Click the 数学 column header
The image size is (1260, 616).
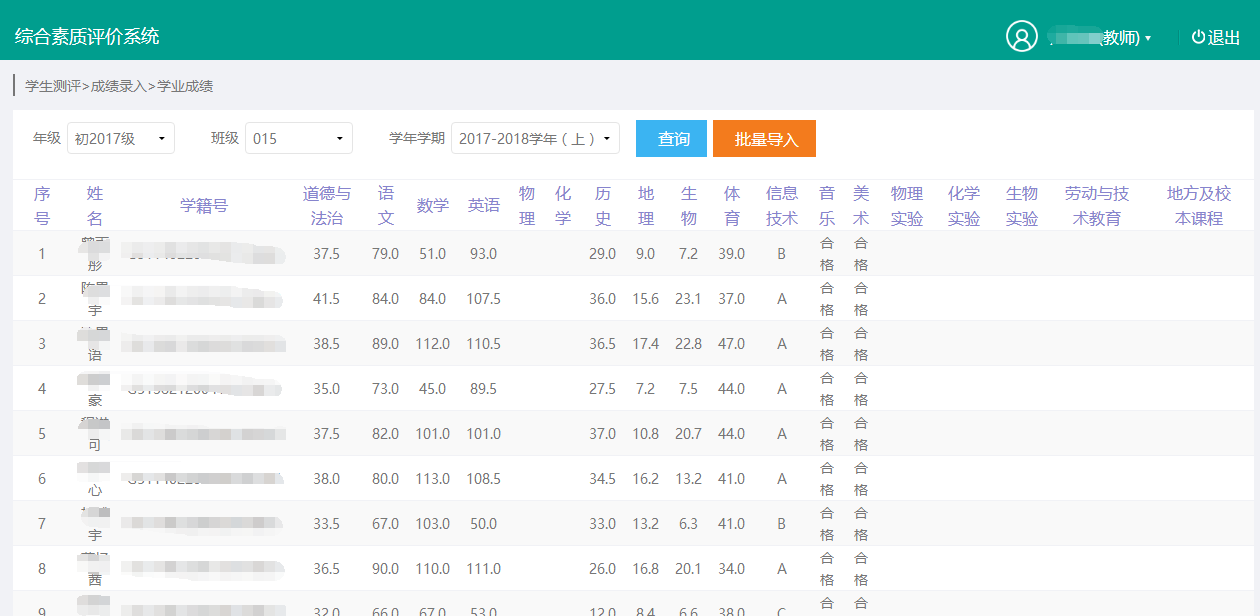pyautogui.click(x=433, y=204)
